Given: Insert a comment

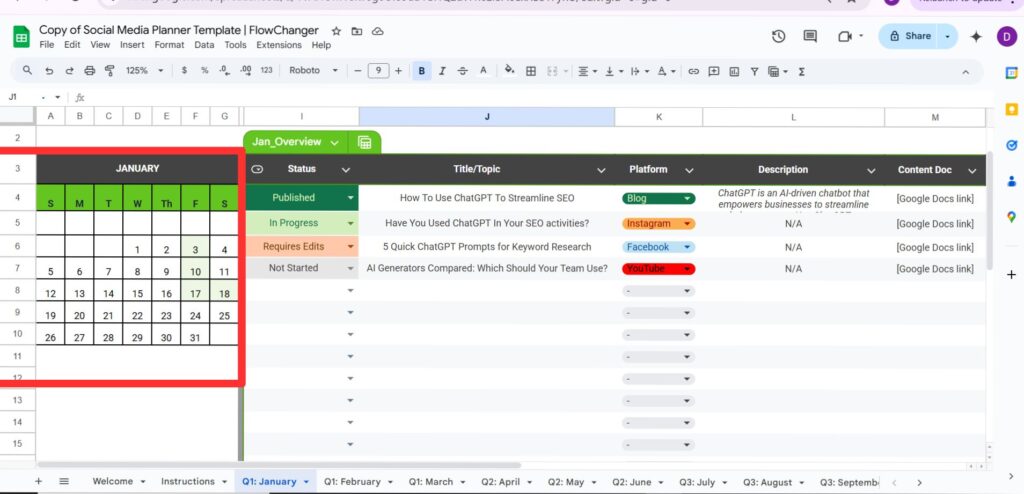Looking at the screenshot, I should 714,71.
